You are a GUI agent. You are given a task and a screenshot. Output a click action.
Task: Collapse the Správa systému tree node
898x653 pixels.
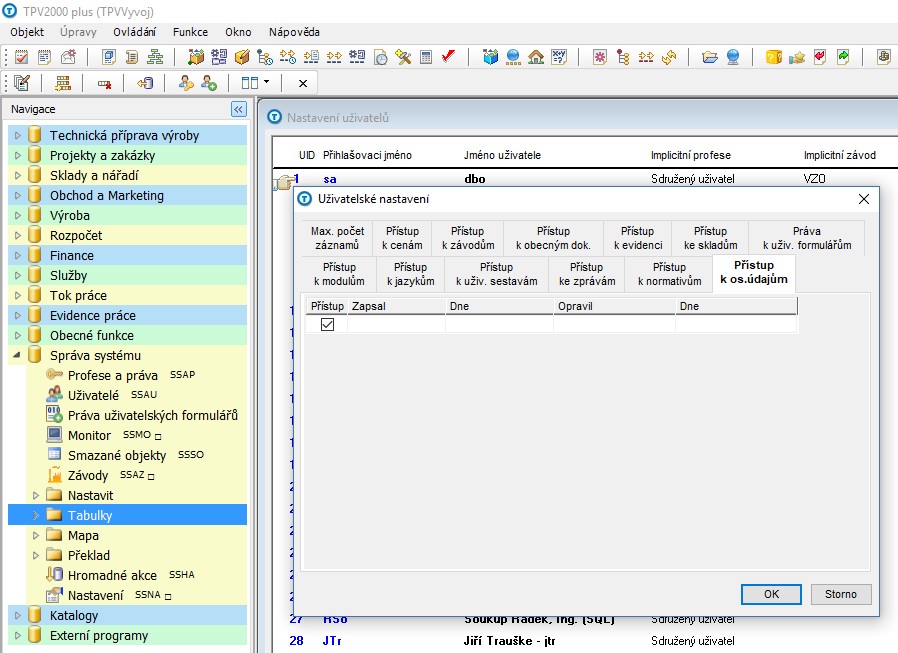[x=17, y=355]
